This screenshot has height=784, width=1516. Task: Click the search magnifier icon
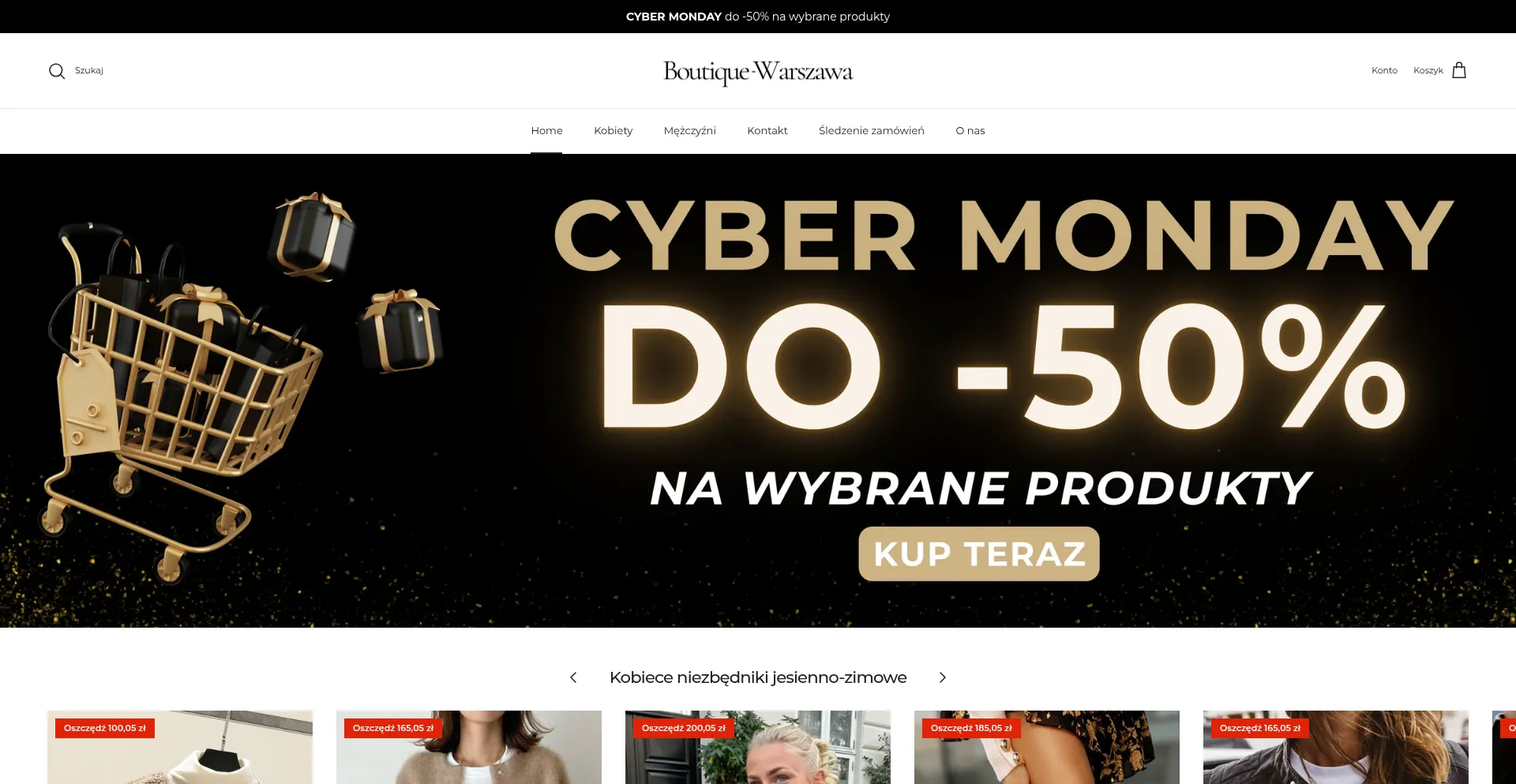pos(57,71)
